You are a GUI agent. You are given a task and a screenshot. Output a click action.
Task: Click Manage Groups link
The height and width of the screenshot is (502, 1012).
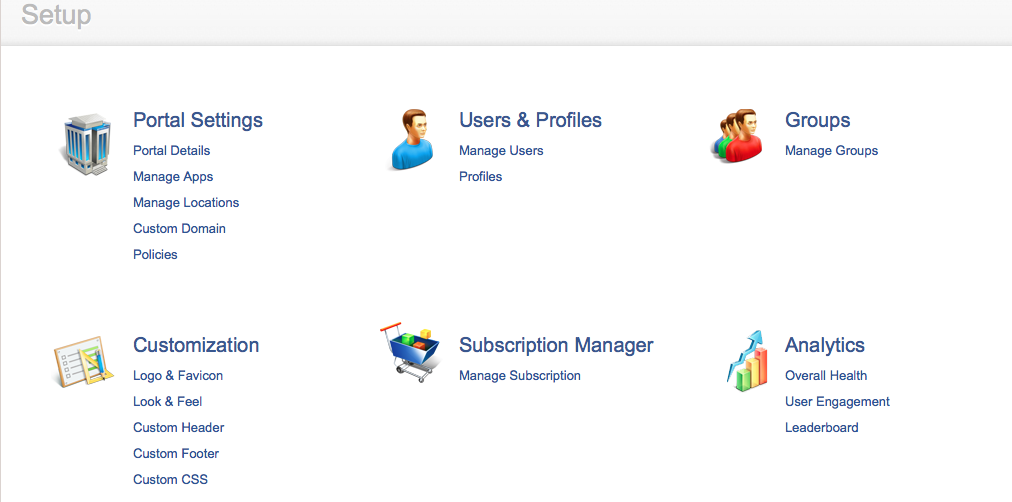(x=831, y=151)
